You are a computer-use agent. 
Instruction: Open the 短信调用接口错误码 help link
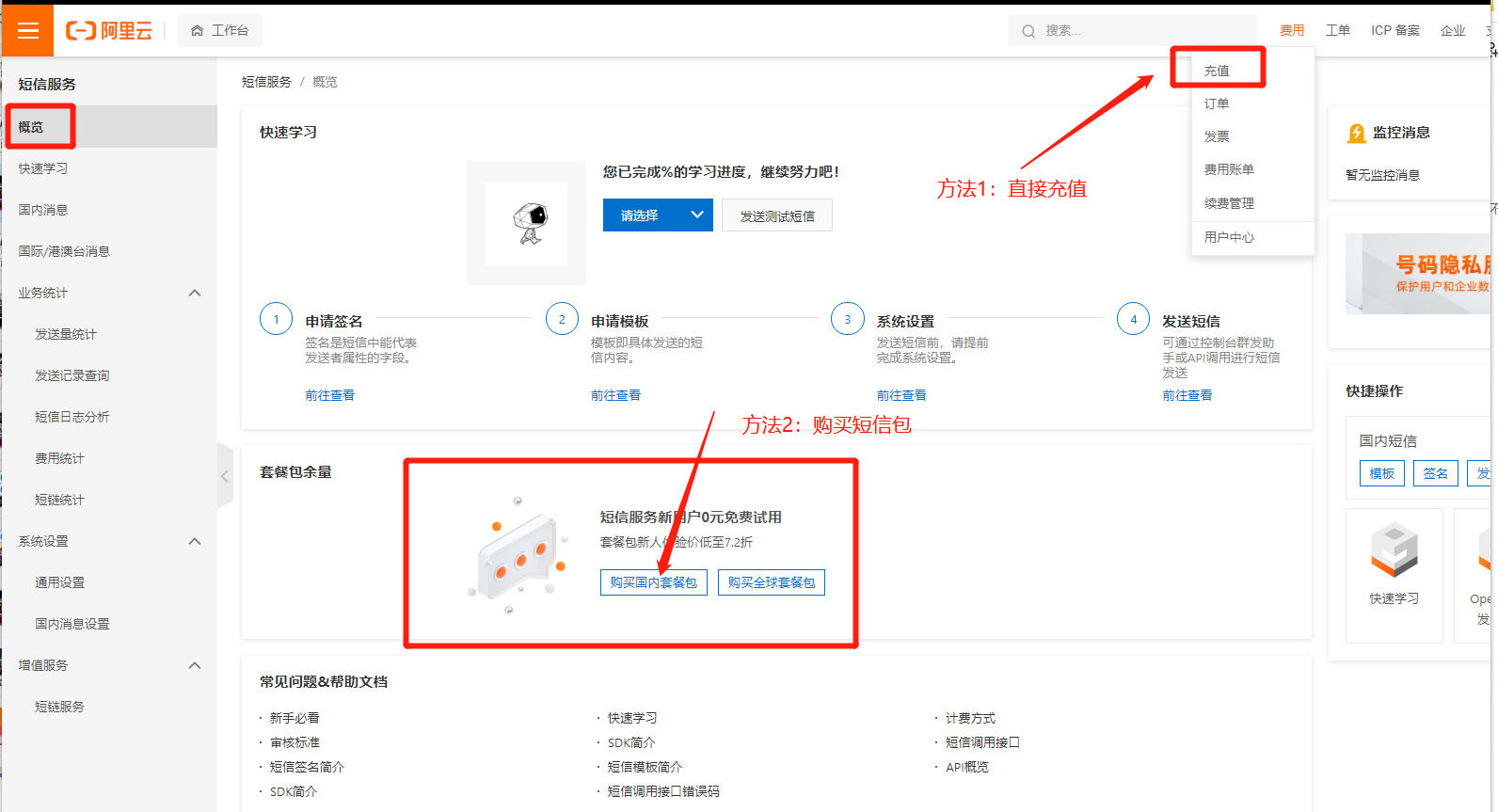[663, 791]
